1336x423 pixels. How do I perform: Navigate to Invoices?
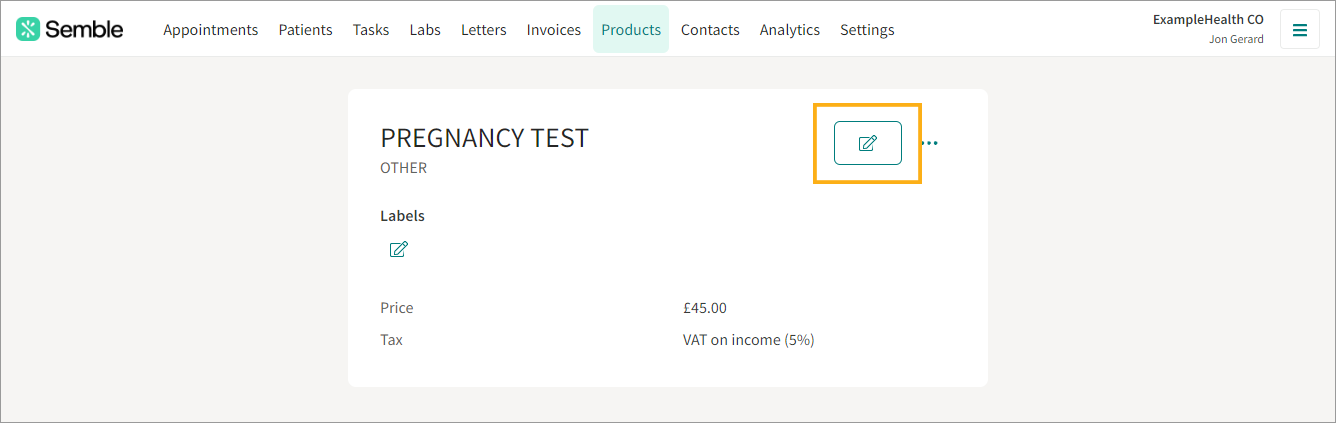(554, 30)
